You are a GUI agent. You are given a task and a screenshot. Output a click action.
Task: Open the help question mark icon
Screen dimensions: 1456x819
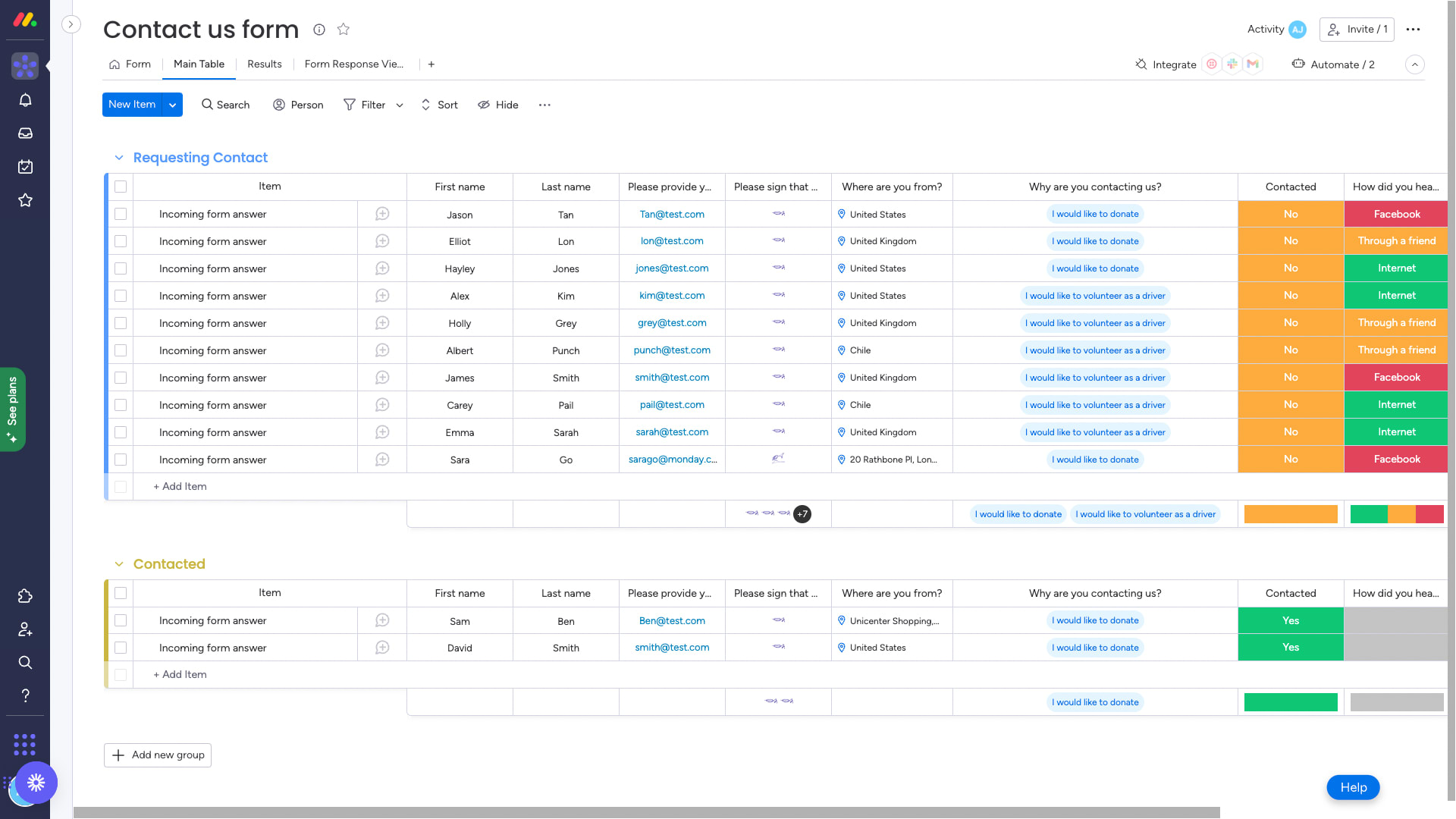25,695
